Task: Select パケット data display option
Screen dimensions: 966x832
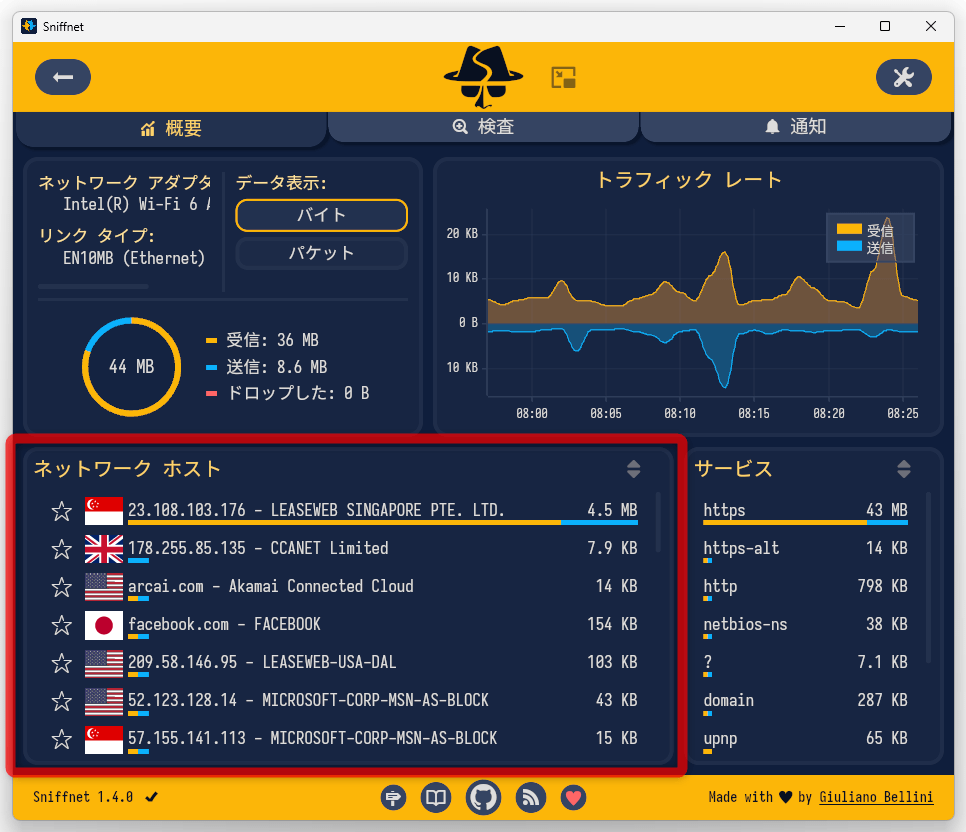Action: tap(321, 253)
